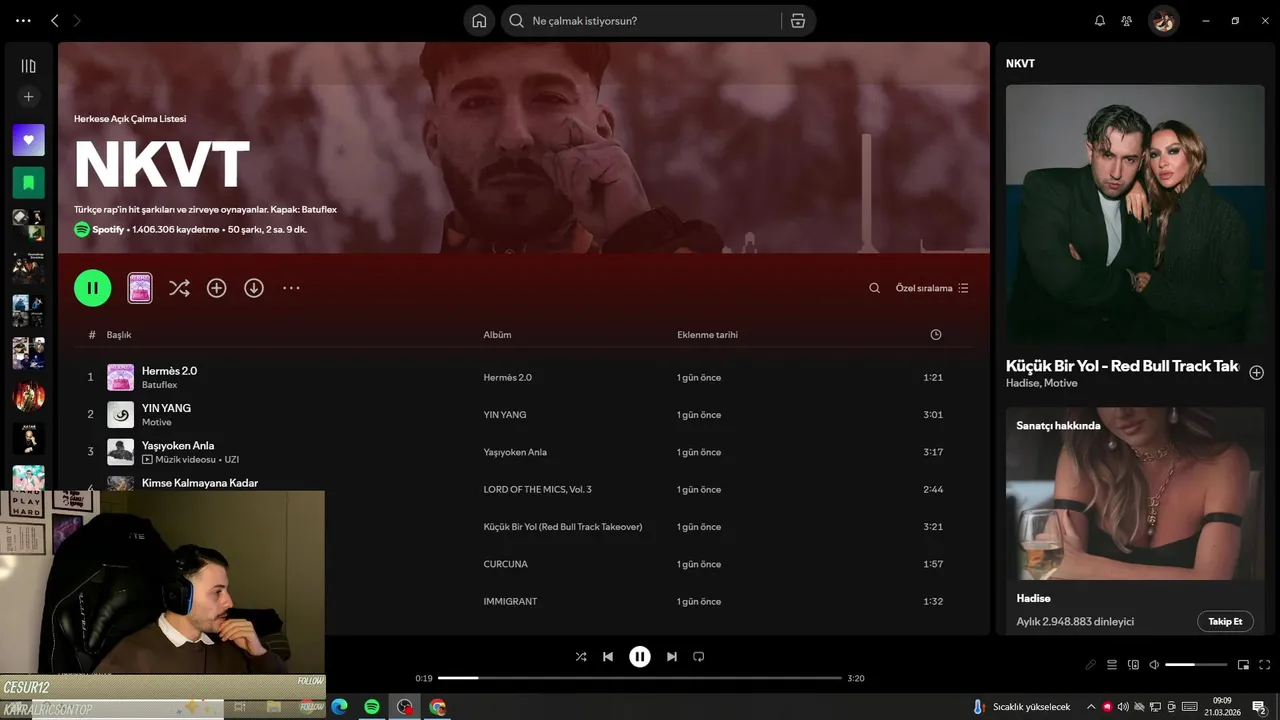
Task: Skip to previous track
Action: (608, 657)
